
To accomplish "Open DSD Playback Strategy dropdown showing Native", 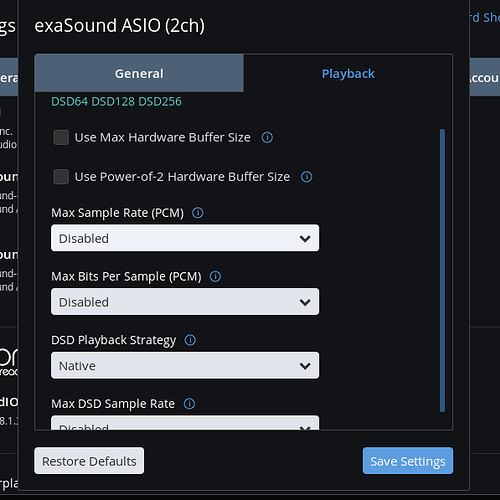I will 185,365.
